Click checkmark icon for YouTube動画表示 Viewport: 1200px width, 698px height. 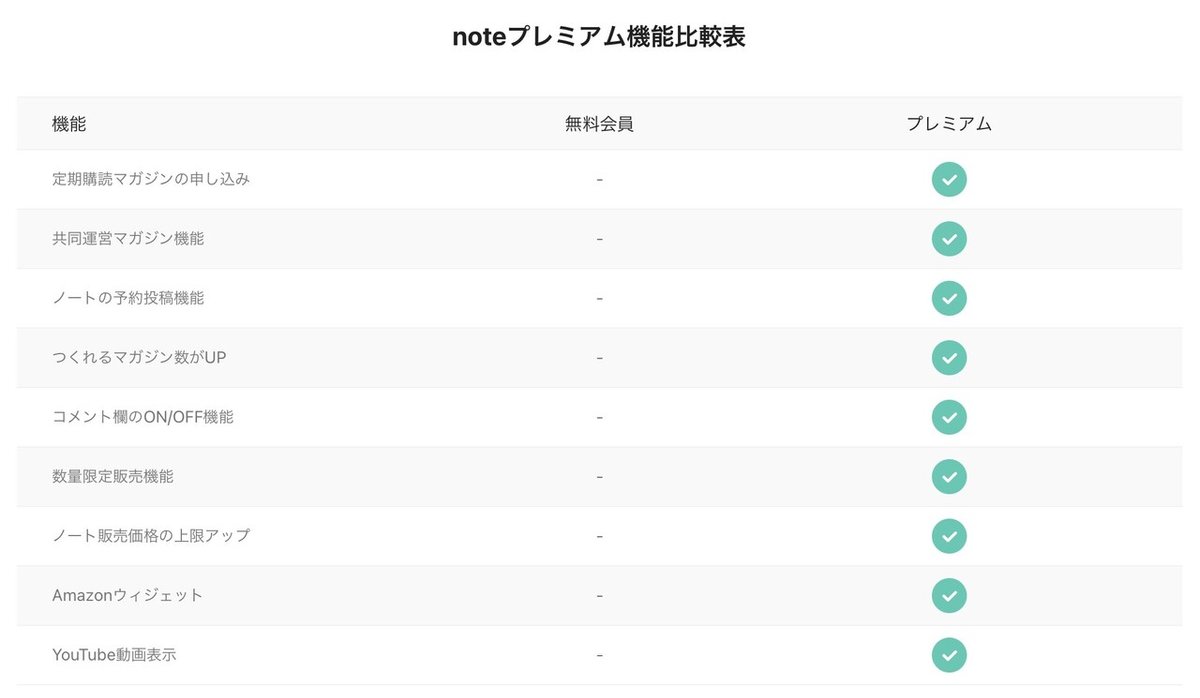click(949, 655)
